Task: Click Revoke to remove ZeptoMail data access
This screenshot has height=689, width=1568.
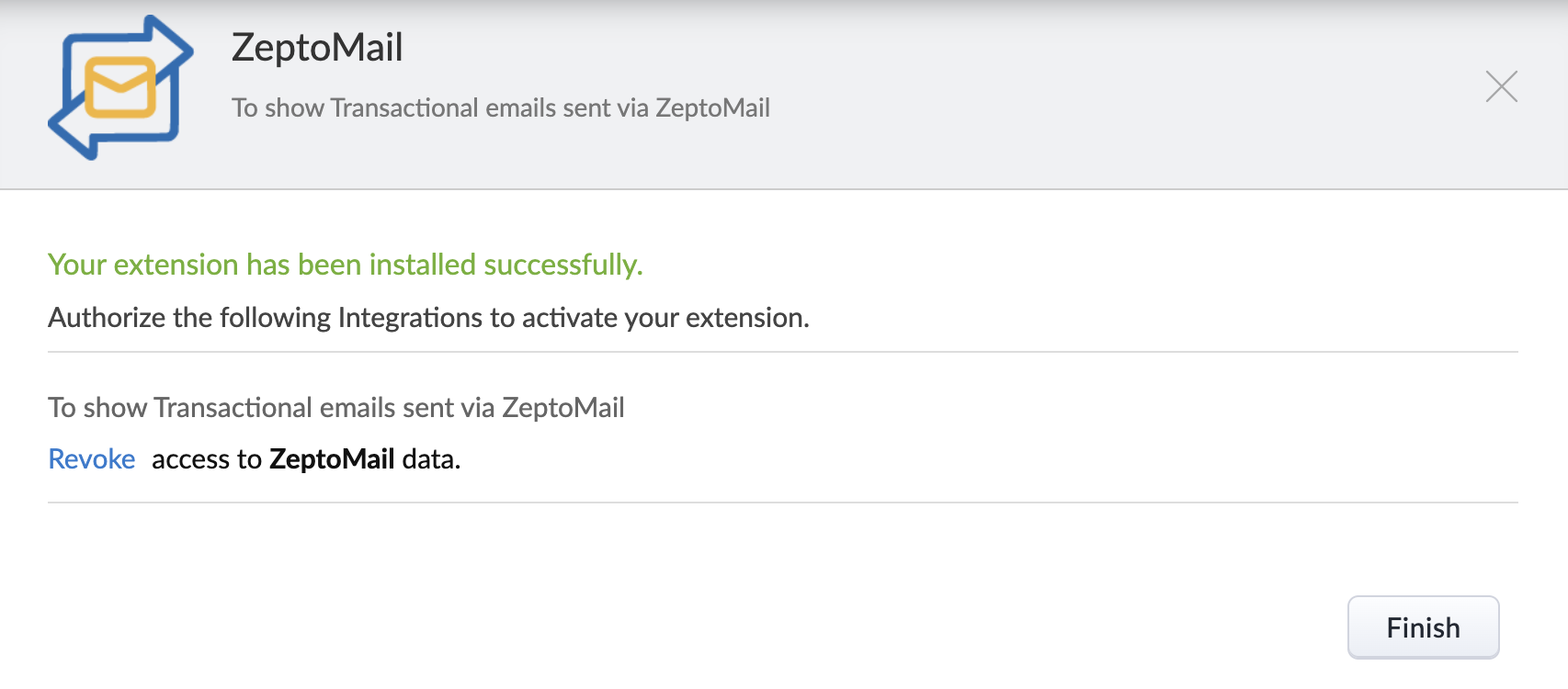Action: (91, 458)
